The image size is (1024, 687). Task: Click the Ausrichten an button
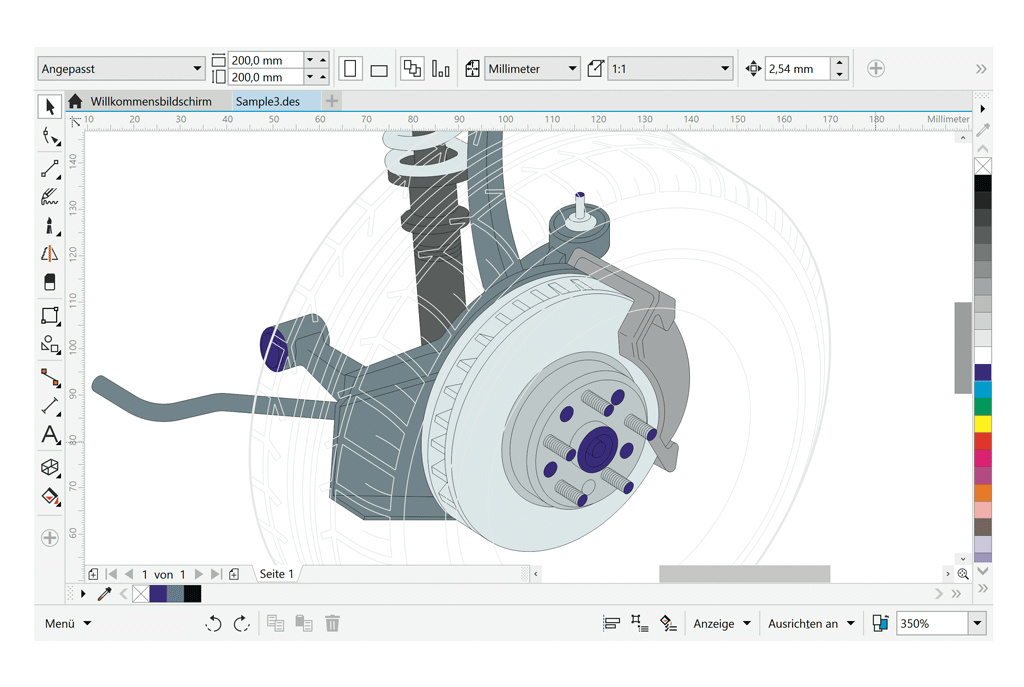tap(811, 624)
